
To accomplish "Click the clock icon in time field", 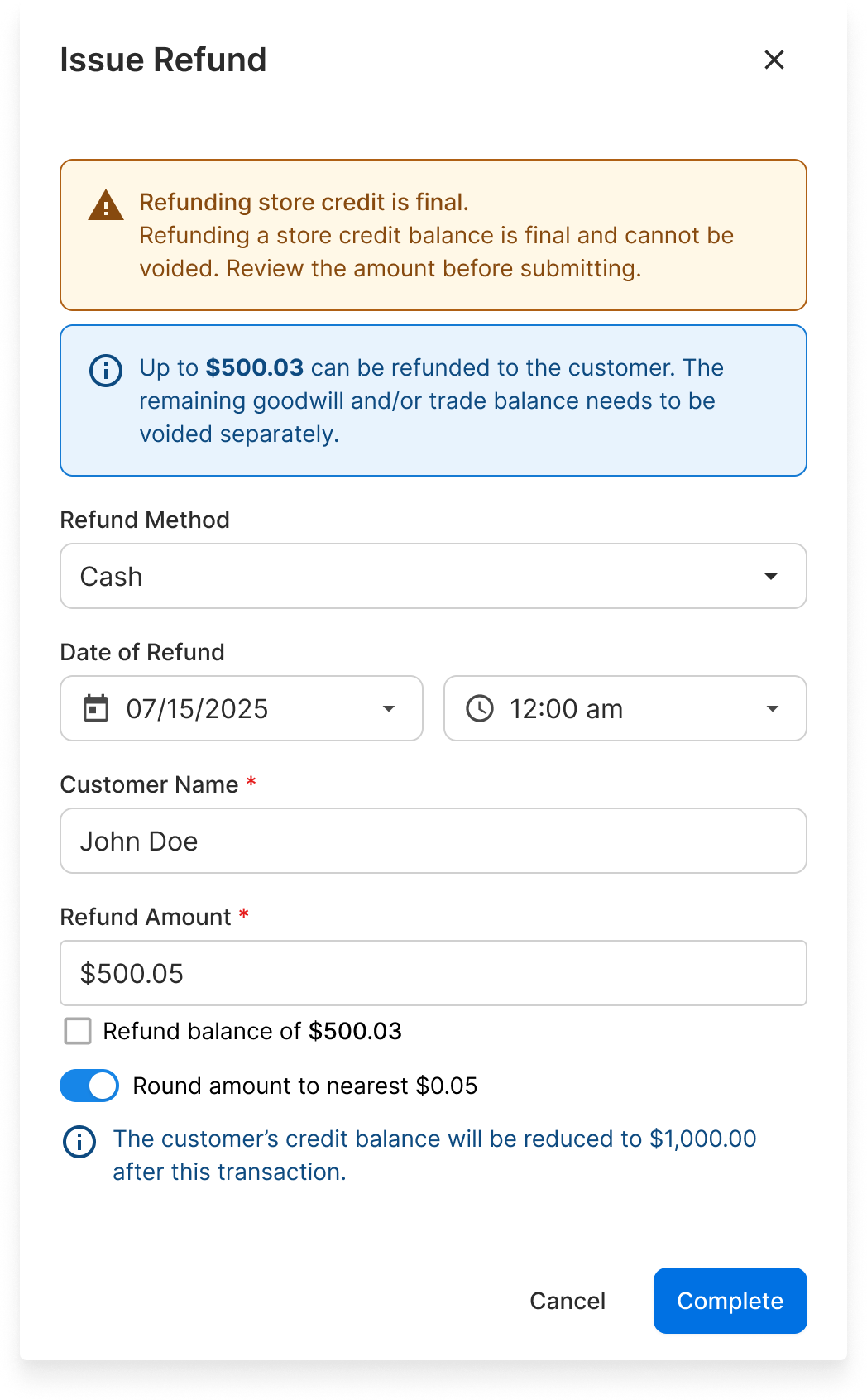I will pos(480,708).
